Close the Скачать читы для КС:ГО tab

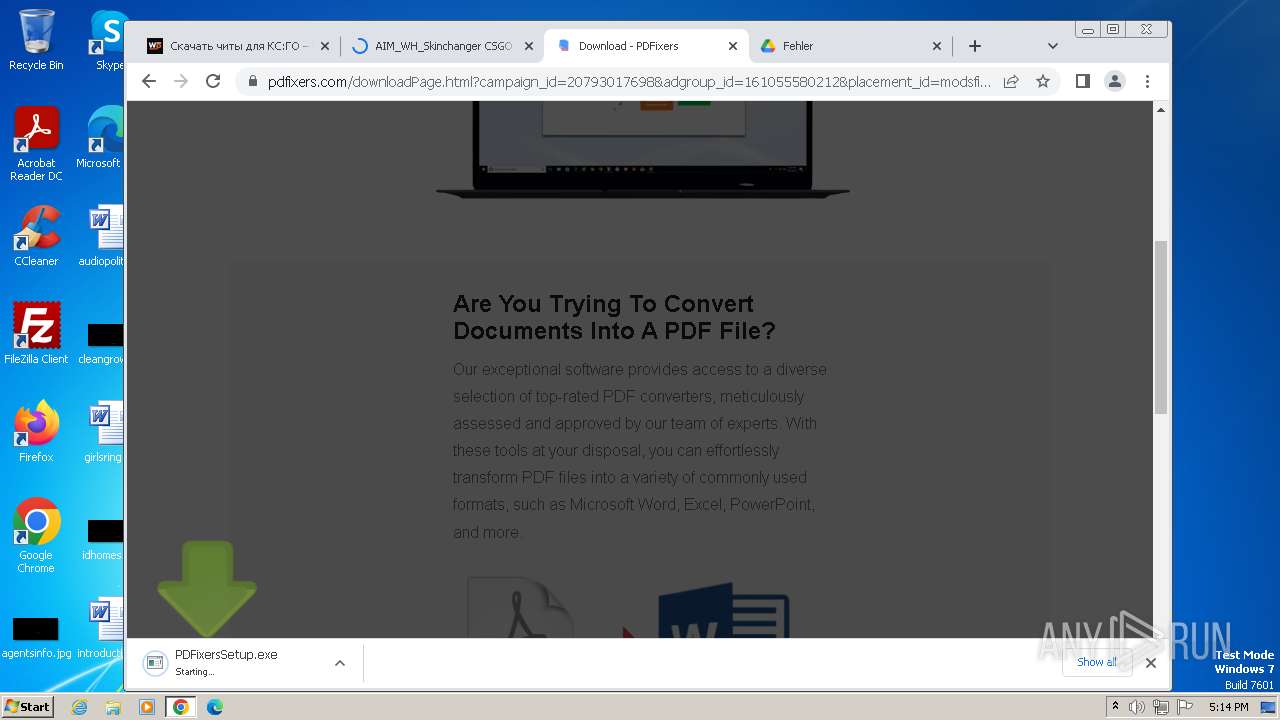(325, 46)
